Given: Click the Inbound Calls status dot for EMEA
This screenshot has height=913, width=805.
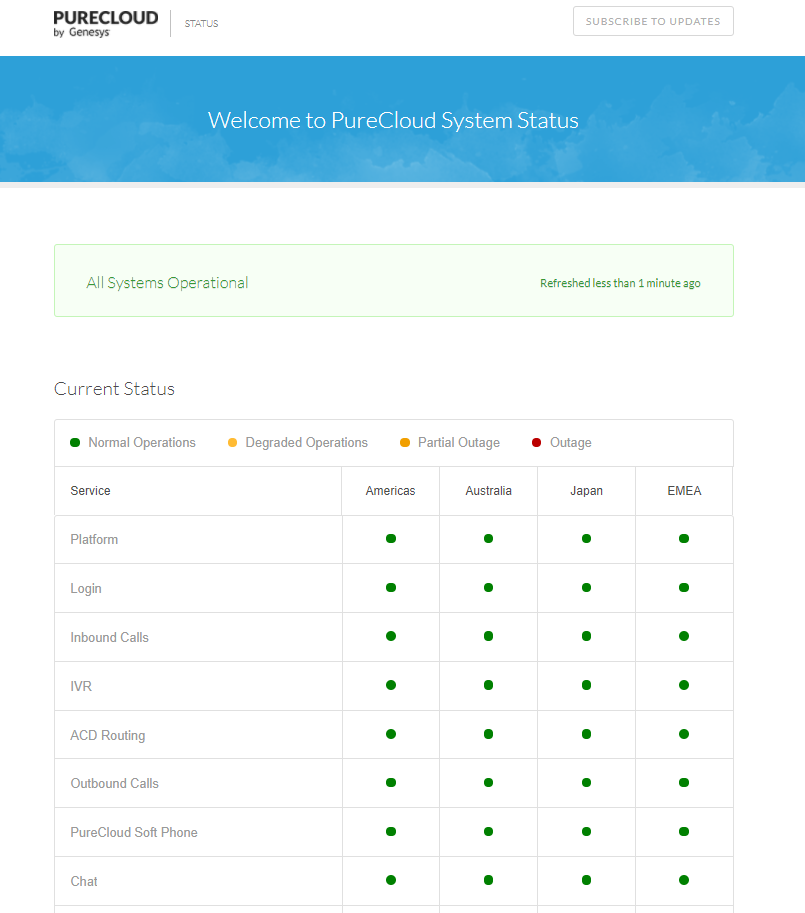Looking at the screenshot, I should coord(684,636).
